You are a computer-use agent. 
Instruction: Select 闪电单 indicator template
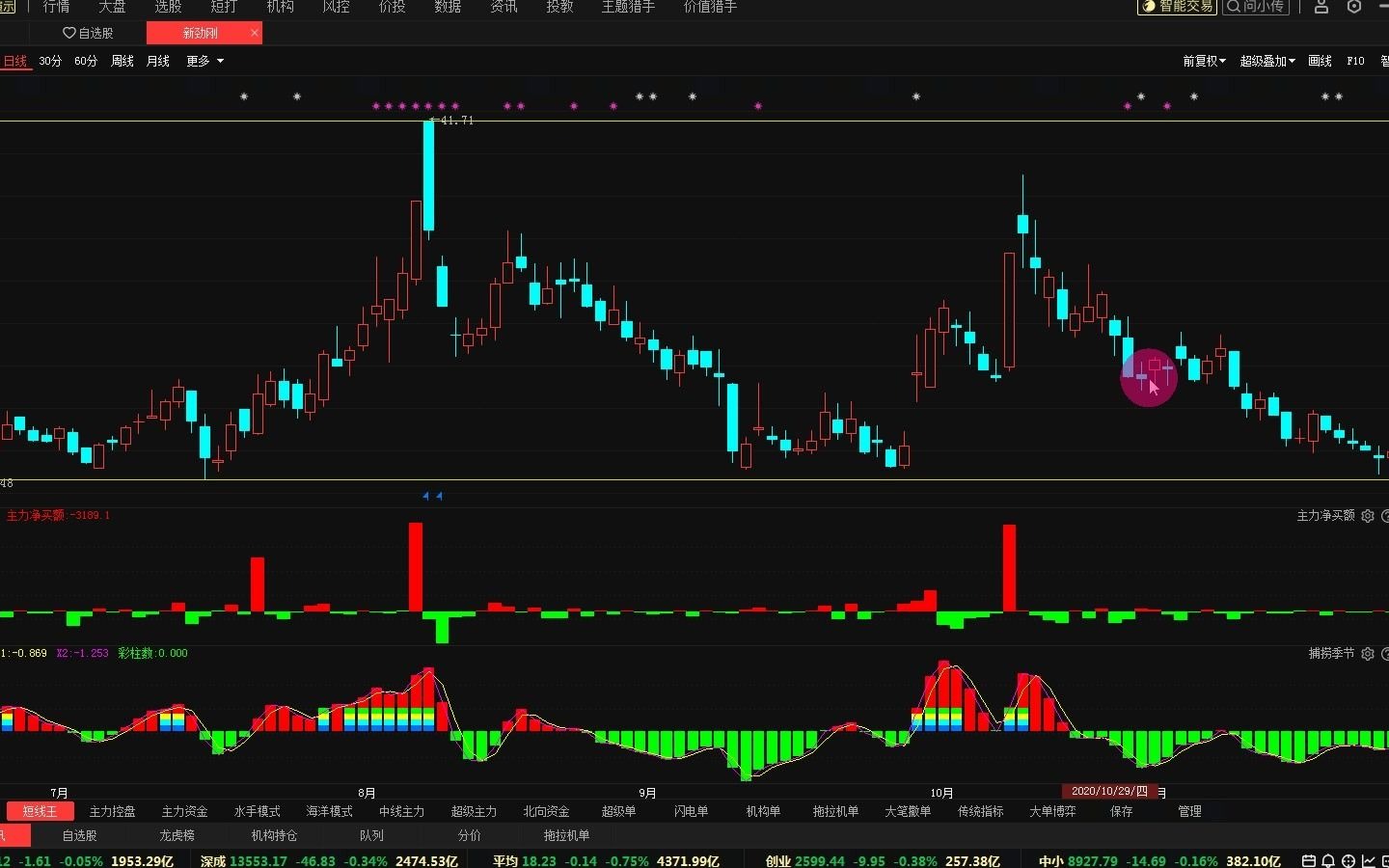pos(691,811)
